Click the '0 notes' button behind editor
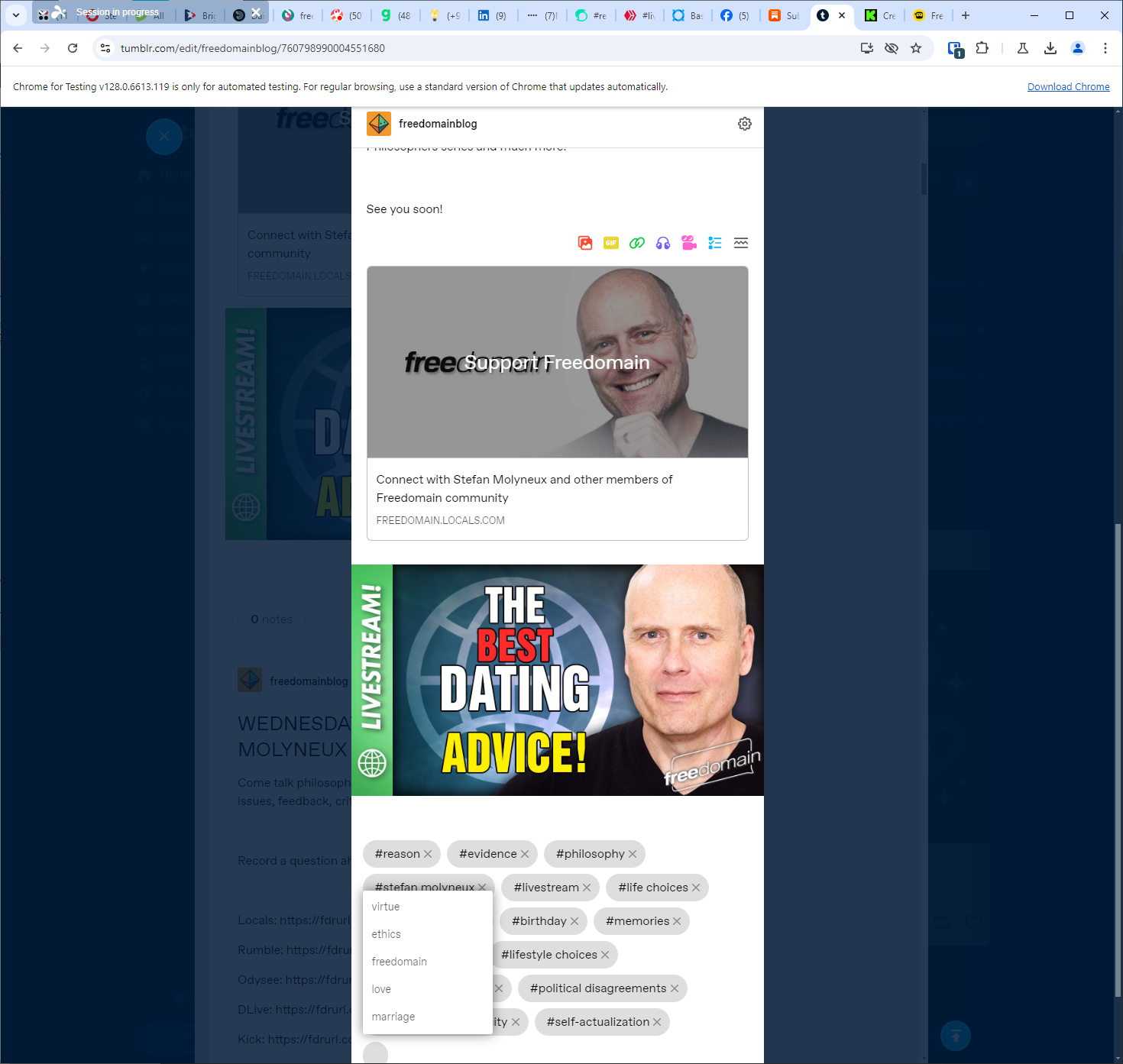This screenshot has width=1123, height=1064. 272,619
